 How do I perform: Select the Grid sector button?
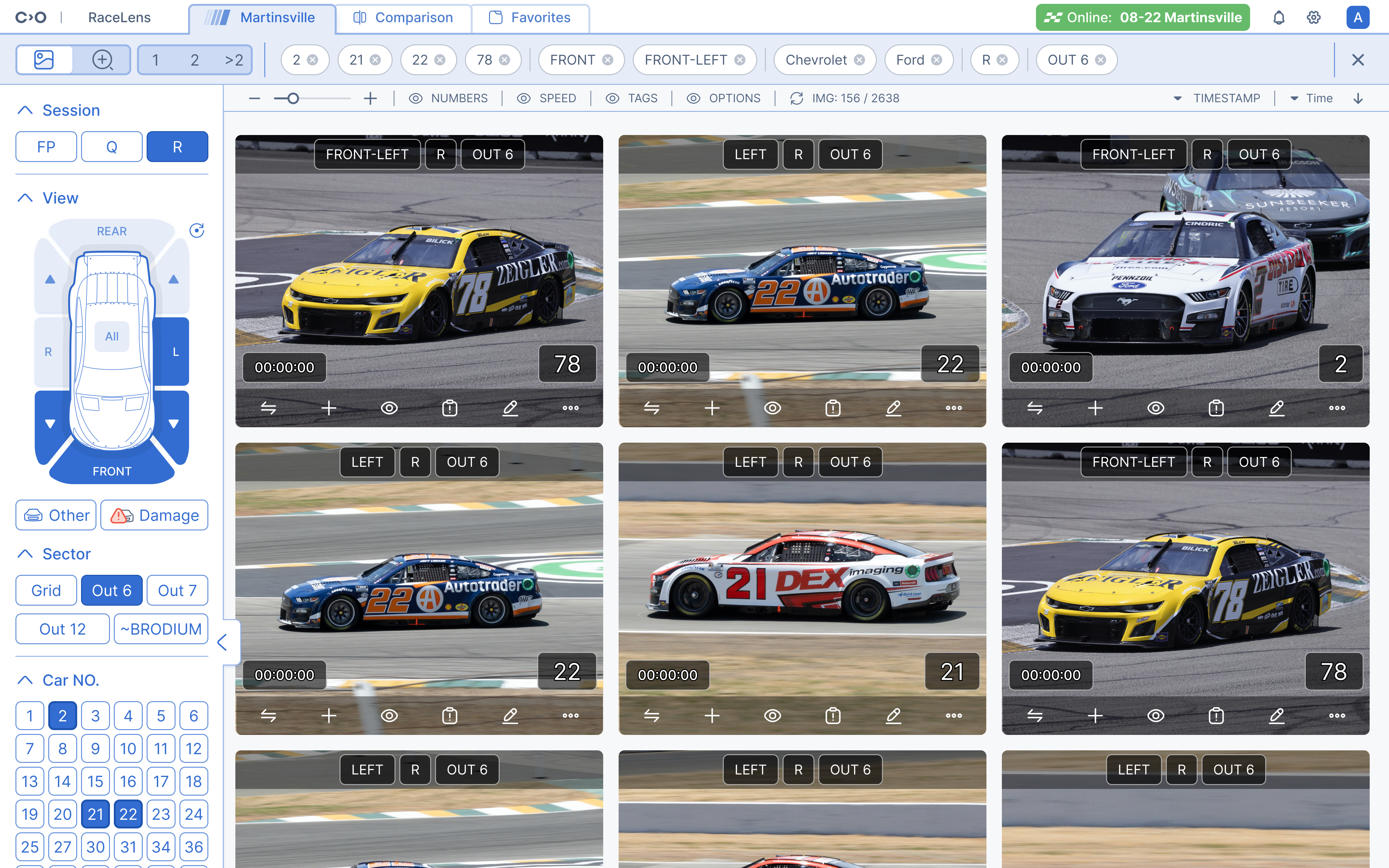pos(46,591)
